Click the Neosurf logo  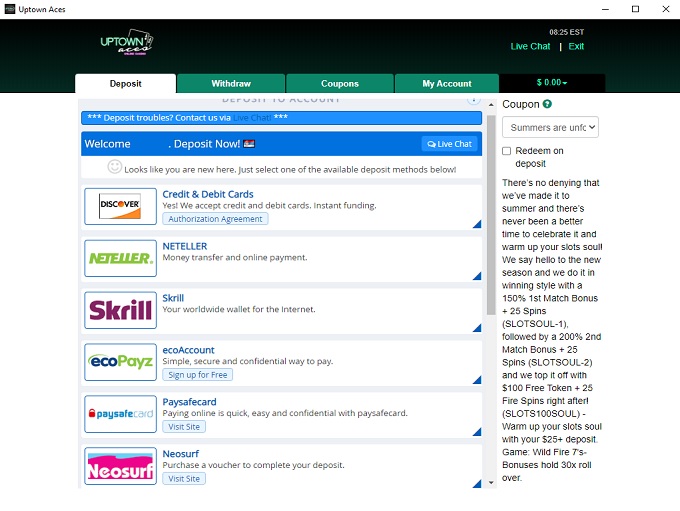(120, 466)
